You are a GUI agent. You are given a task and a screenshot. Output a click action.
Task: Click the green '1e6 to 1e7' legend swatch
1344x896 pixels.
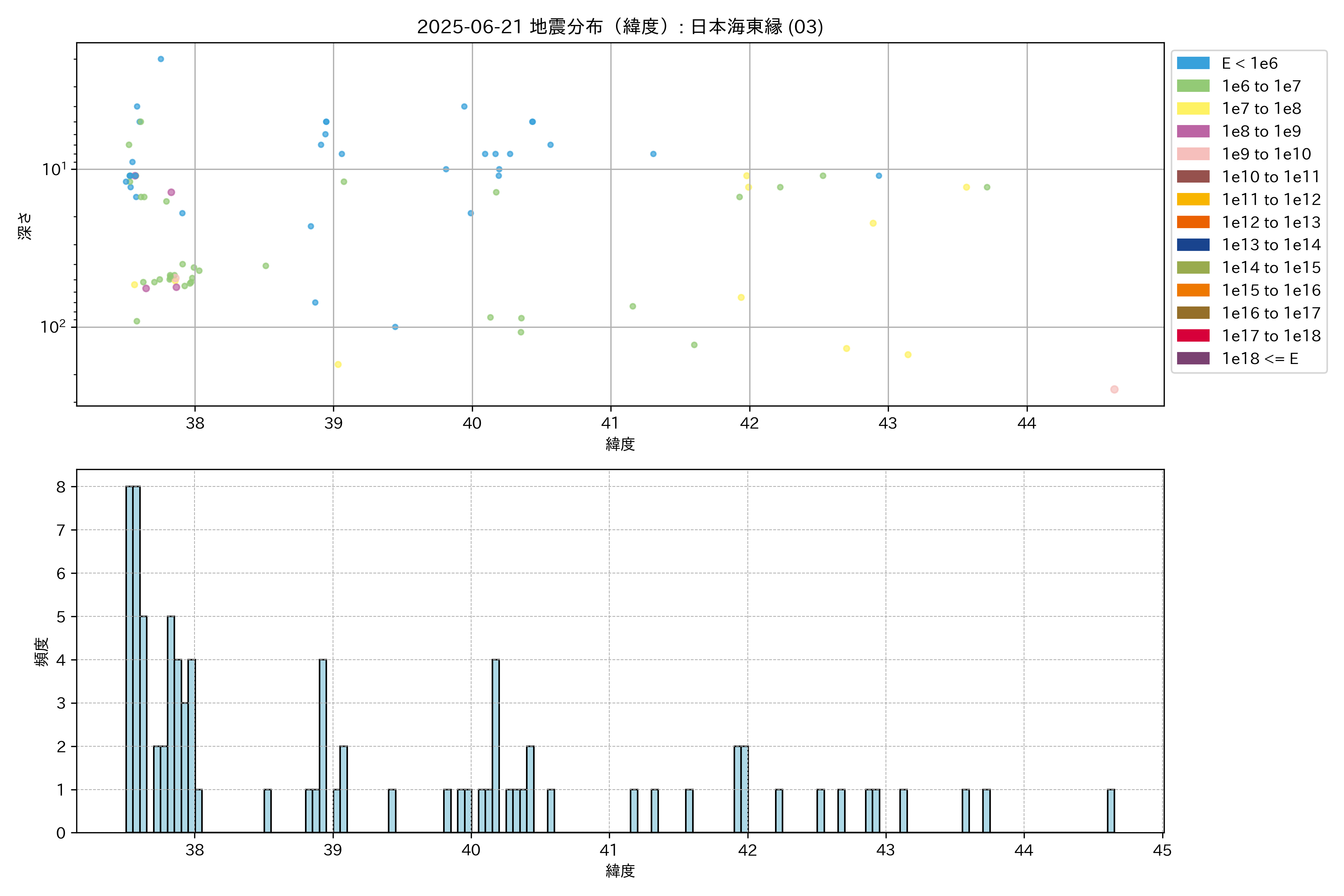(1192, 86)
